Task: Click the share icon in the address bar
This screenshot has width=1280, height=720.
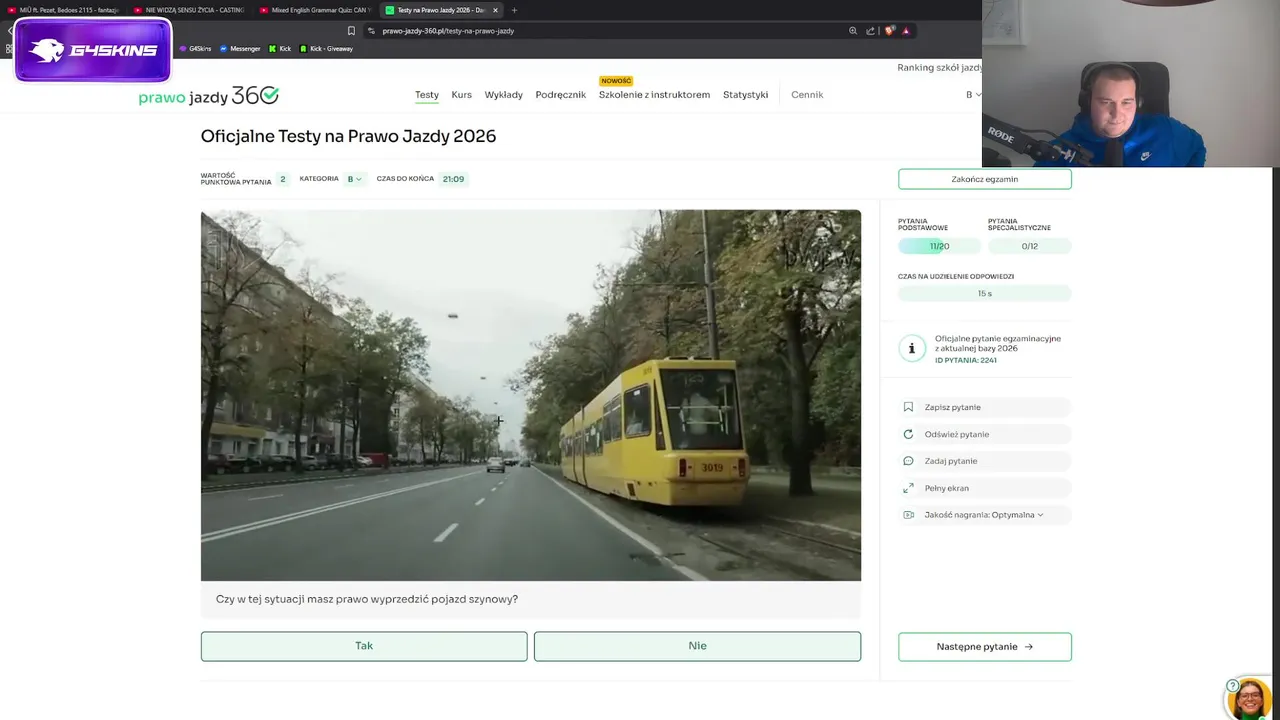Action: click(x=870, y=31)
